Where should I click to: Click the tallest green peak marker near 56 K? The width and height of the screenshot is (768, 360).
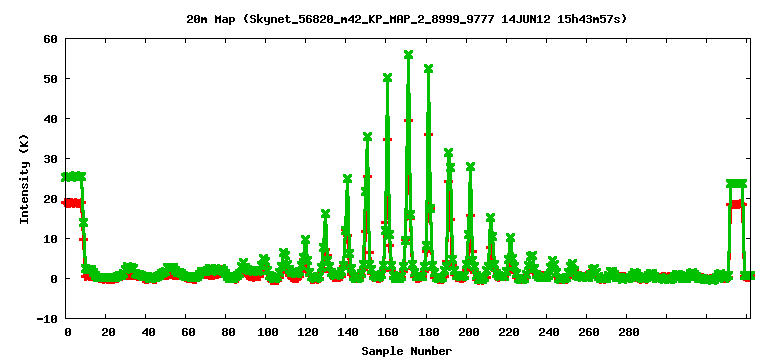[x=408, y=54]
